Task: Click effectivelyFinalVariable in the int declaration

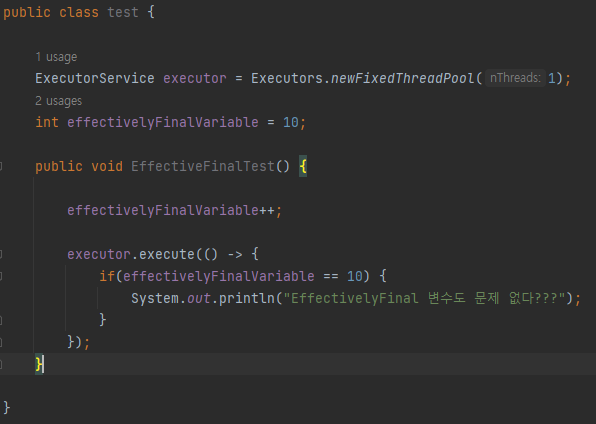Action: [x=163, y=123]
